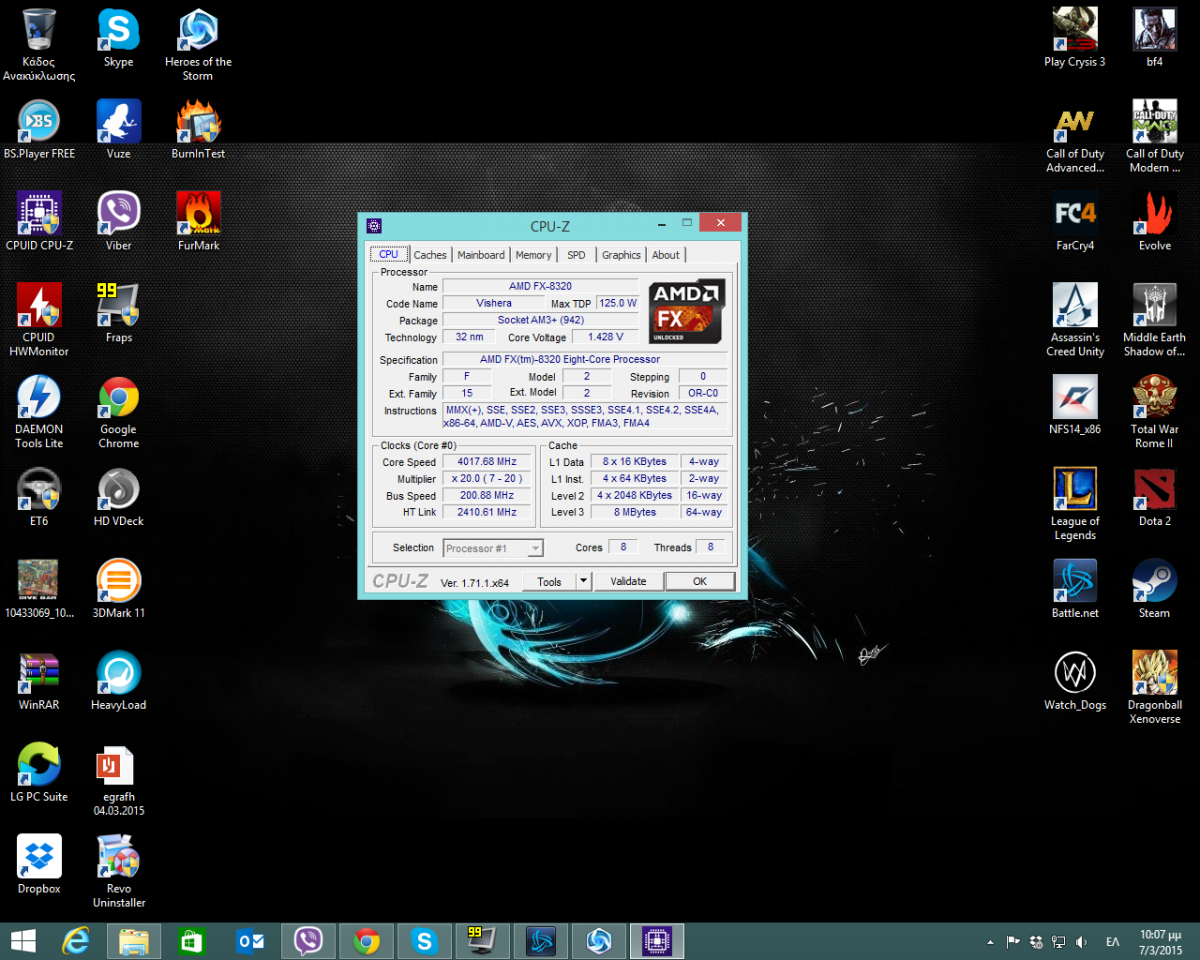Select the DAEMON Tools Lite icon
The height and width of the screenshot is (960, 1200).
(x=39, y=412)
